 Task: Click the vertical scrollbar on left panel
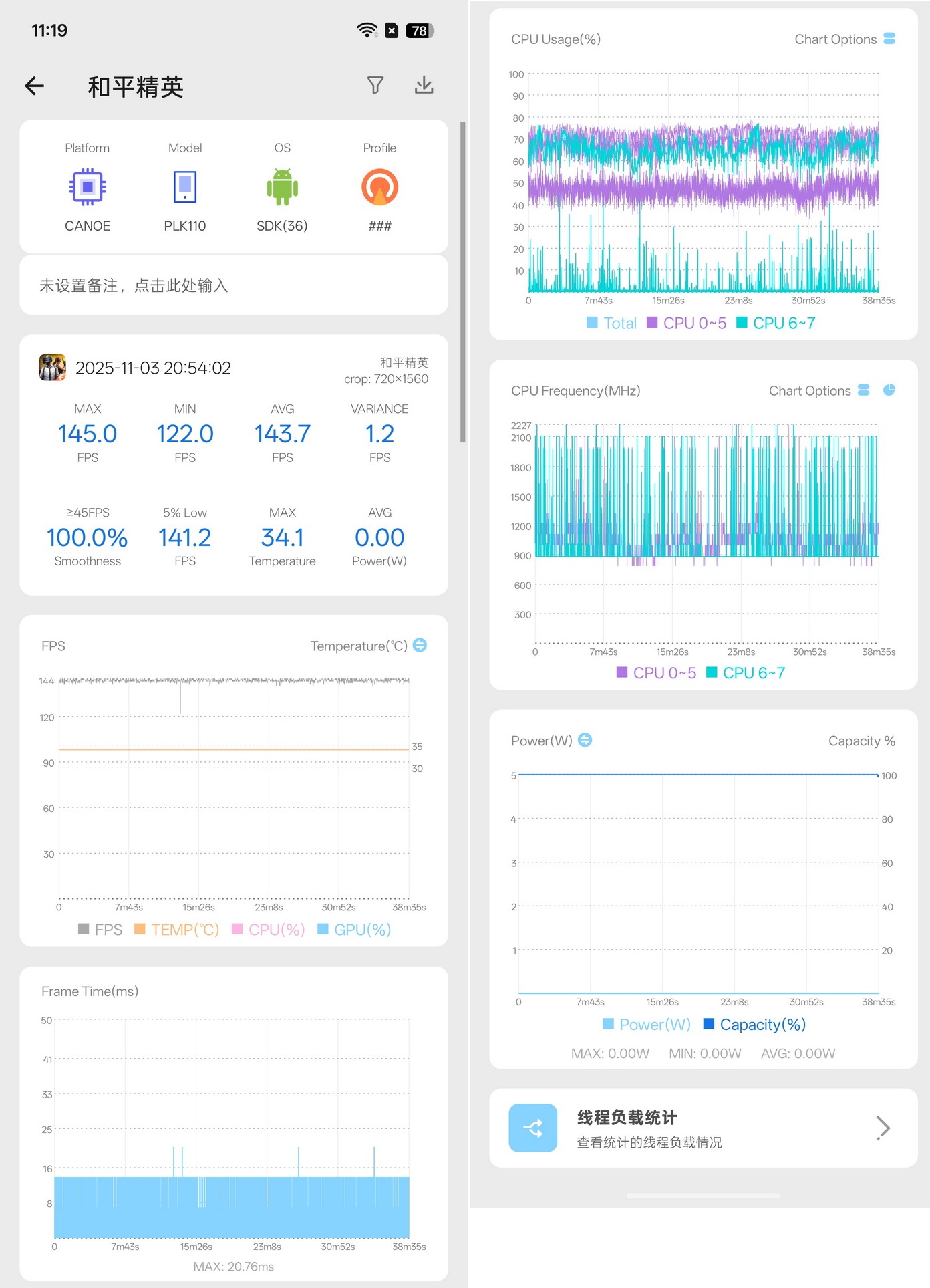(x=463, y=282)
